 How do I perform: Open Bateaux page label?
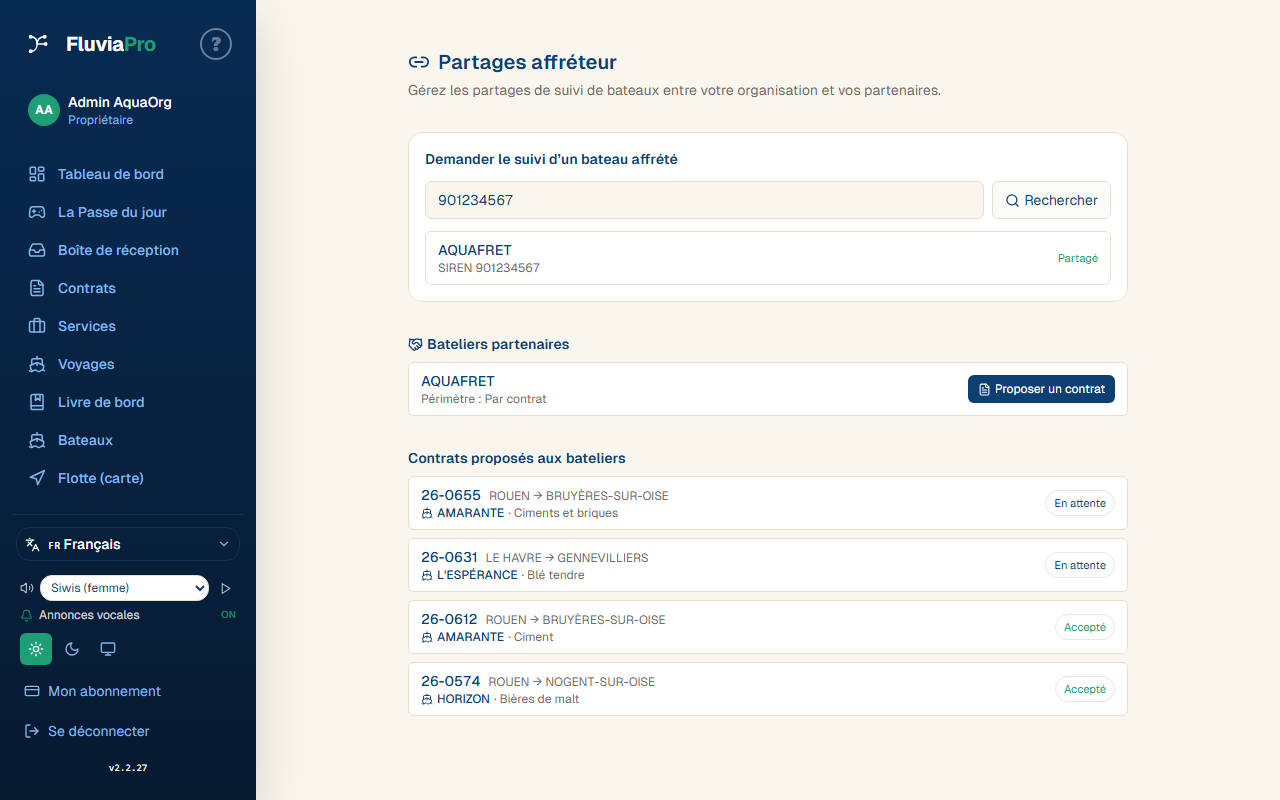[x=85, y=440]
